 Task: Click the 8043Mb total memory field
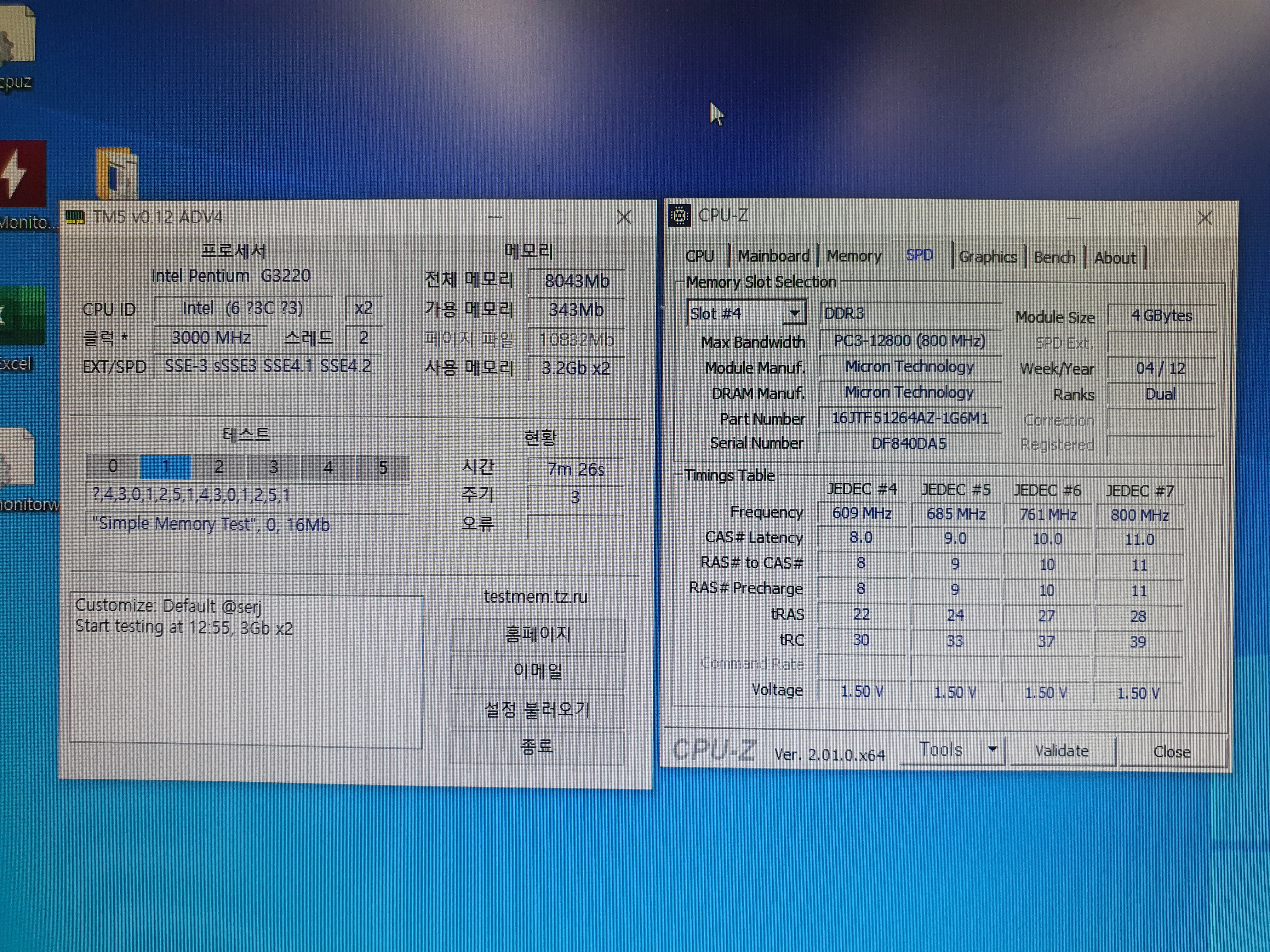tap(576, 281)
